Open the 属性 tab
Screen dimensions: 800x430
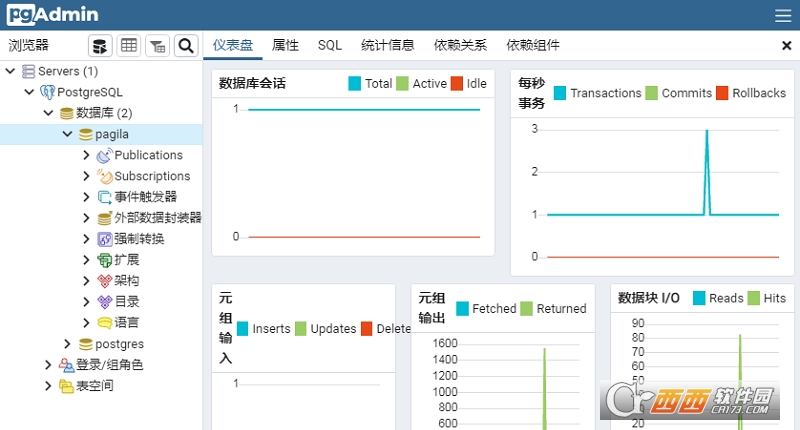tap(285, 45)
